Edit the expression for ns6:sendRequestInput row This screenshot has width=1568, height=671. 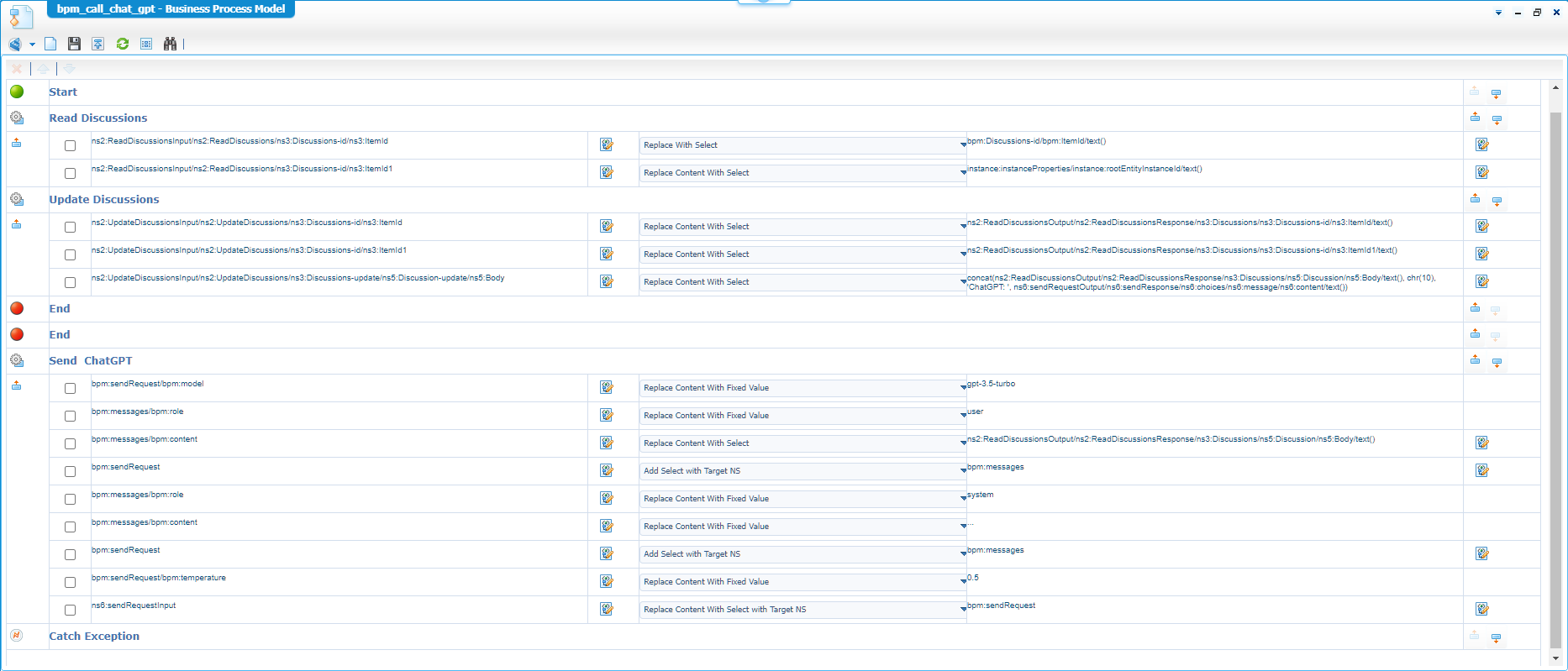[x=1481, y=609]
